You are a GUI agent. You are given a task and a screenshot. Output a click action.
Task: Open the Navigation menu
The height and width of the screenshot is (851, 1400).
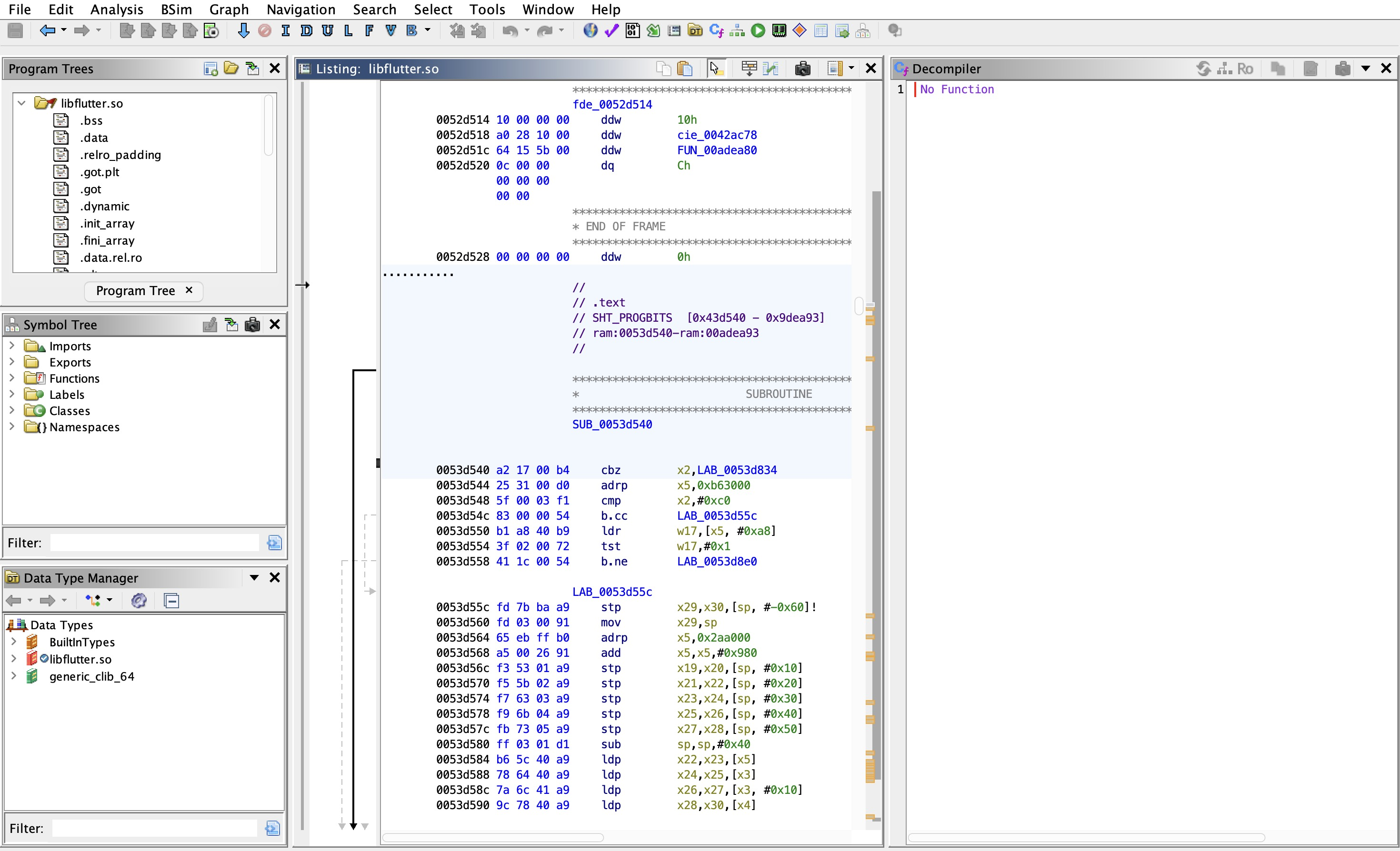[300, 9]
